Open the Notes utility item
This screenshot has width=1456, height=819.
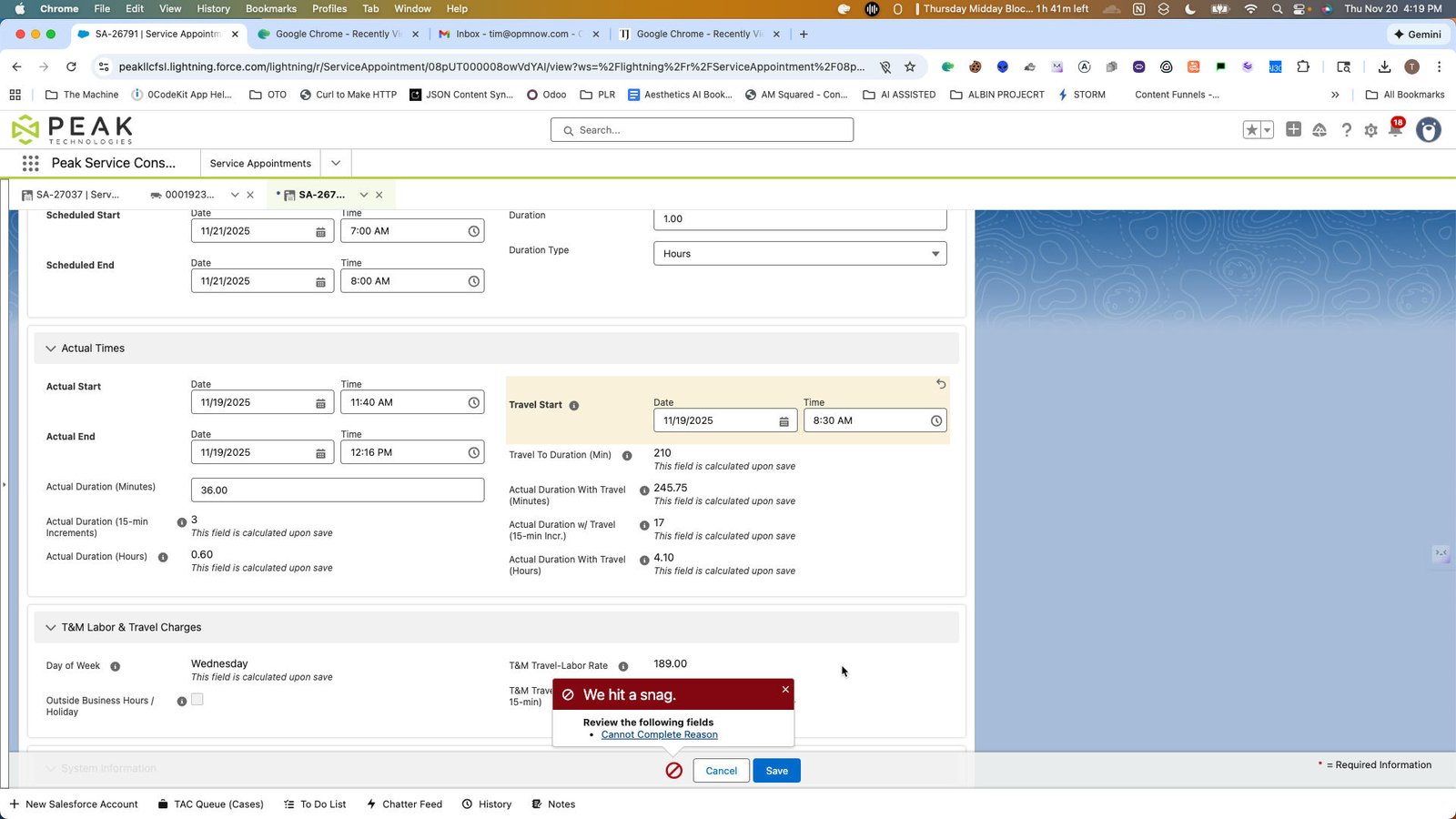click(x=553, y=804)
